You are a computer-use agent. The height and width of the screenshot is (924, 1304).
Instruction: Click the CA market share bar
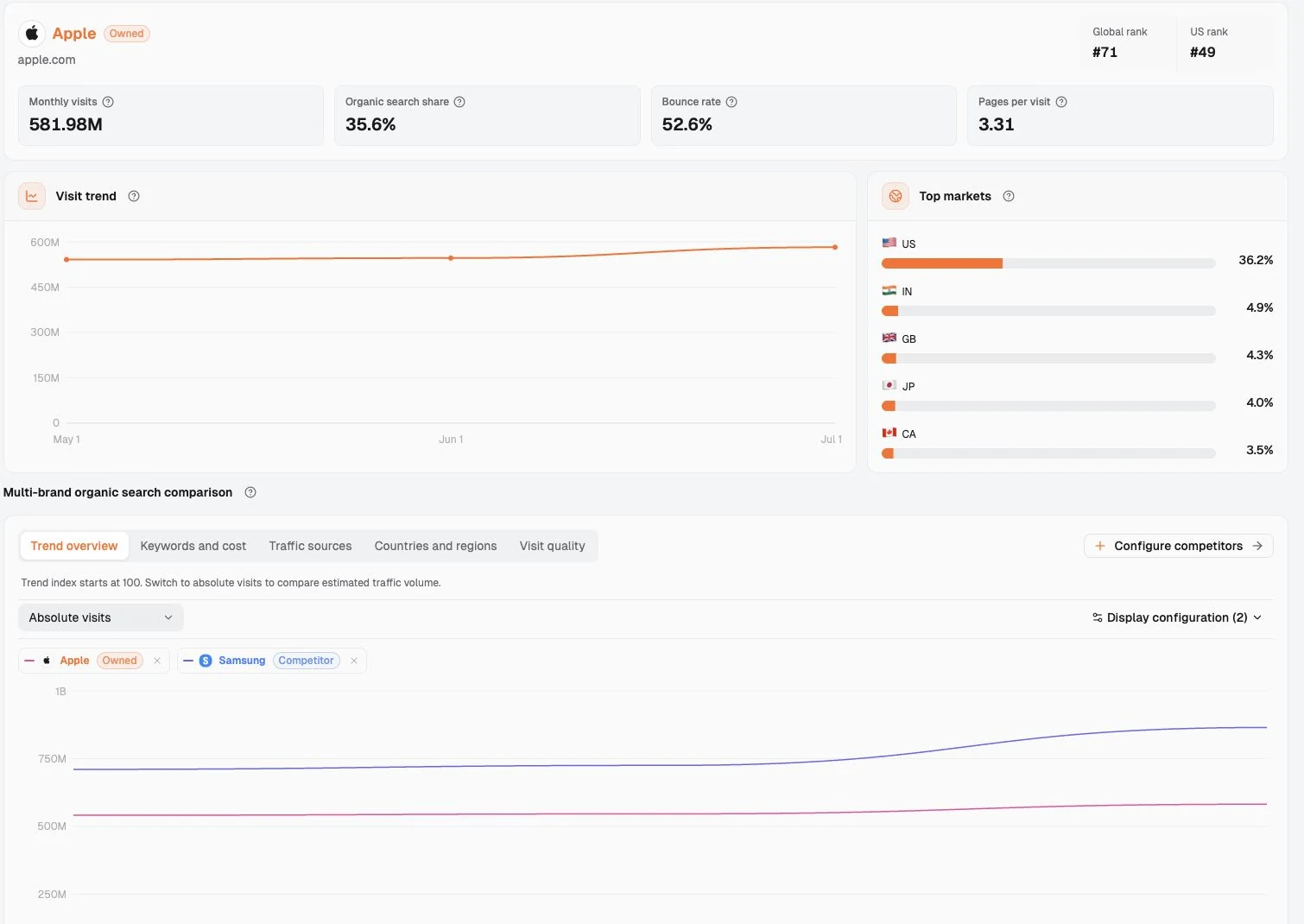coord(1048,453)
